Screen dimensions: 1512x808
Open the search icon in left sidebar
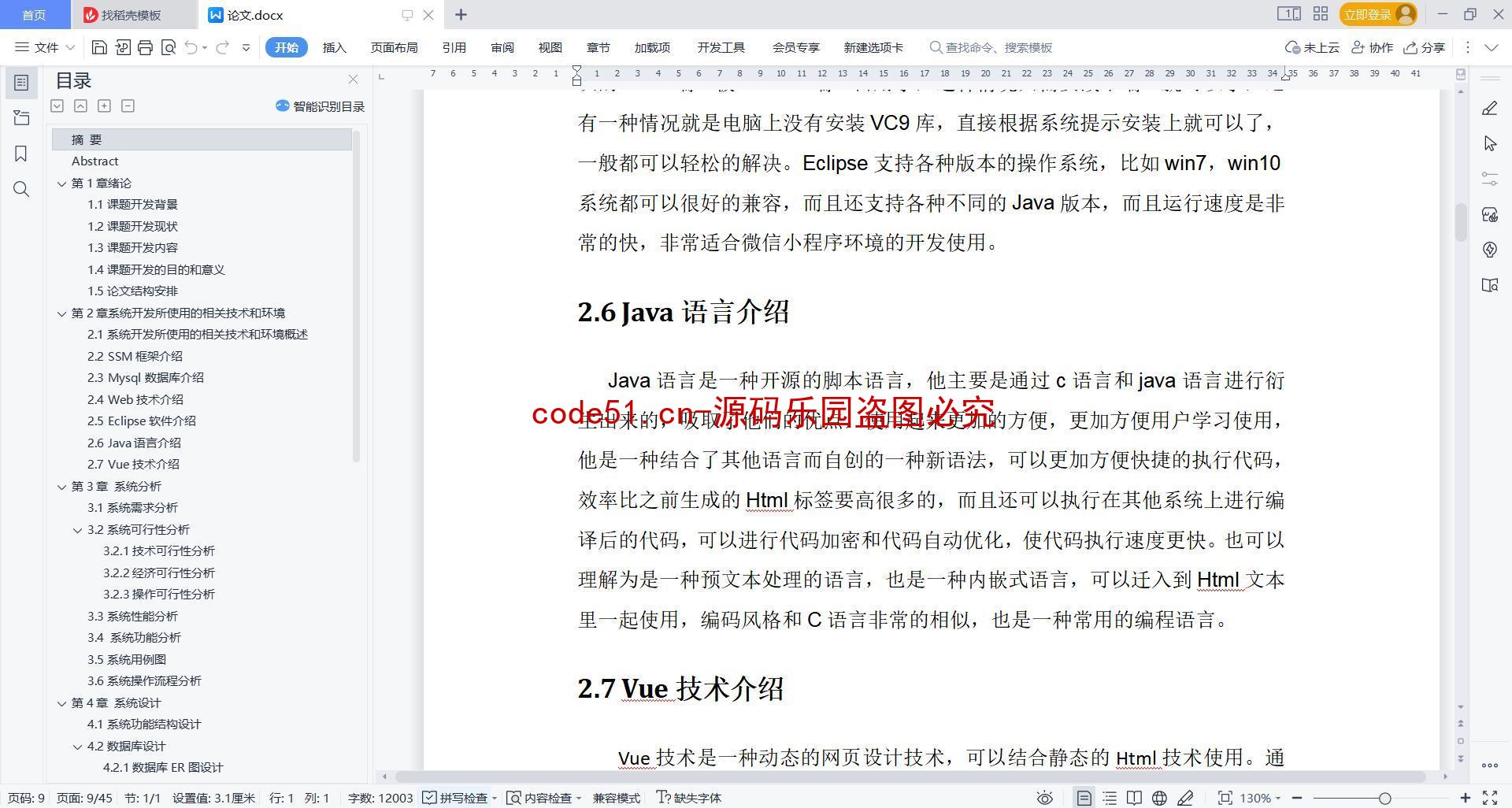[x=21, y=189]
